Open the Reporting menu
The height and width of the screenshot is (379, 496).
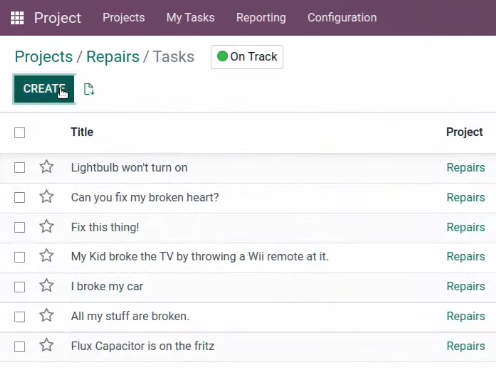pos(261,18)
